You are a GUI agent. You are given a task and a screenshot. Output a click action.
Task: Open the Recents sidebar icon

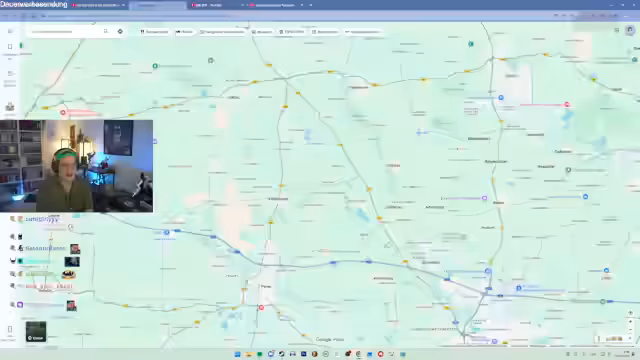[10, 74]
